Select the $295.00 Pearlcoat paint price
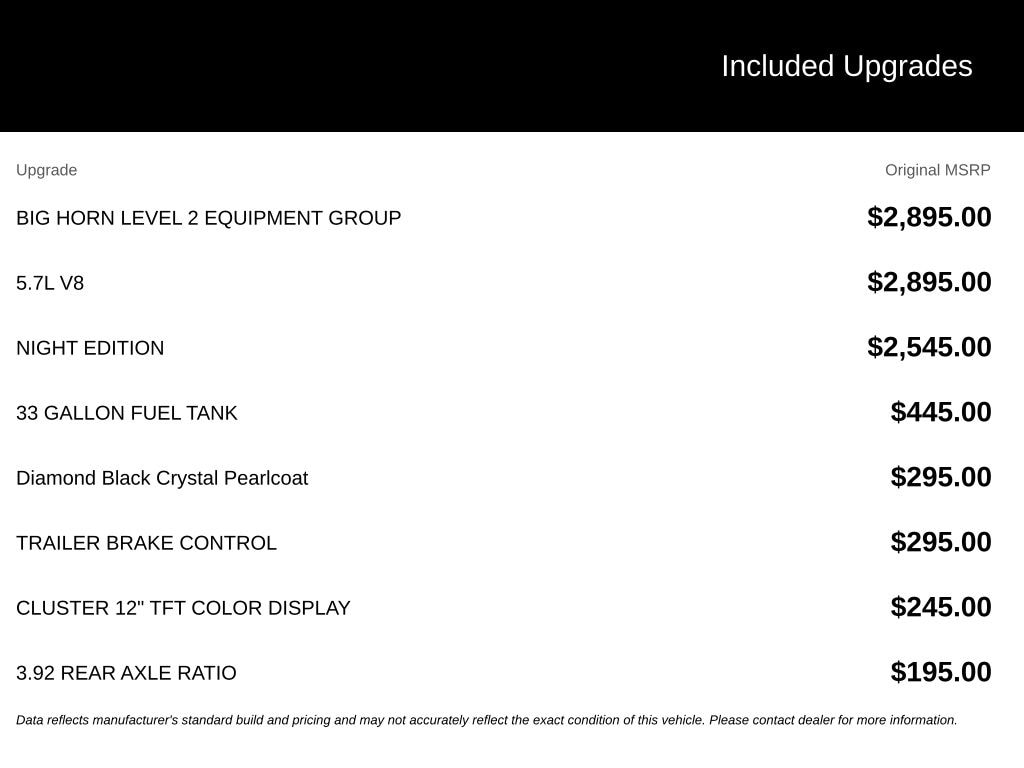 pyautogui.click(x=940, y=477)
